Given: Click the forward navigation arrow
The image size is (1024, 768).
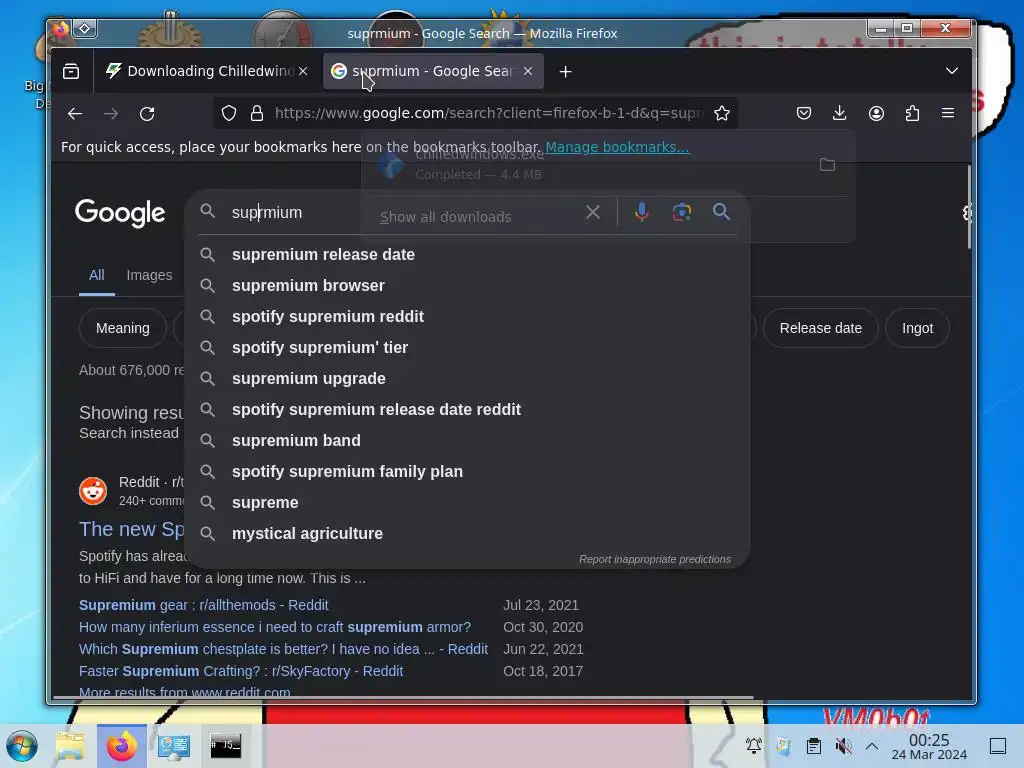Looking at the screenshot, I should 111,114.
